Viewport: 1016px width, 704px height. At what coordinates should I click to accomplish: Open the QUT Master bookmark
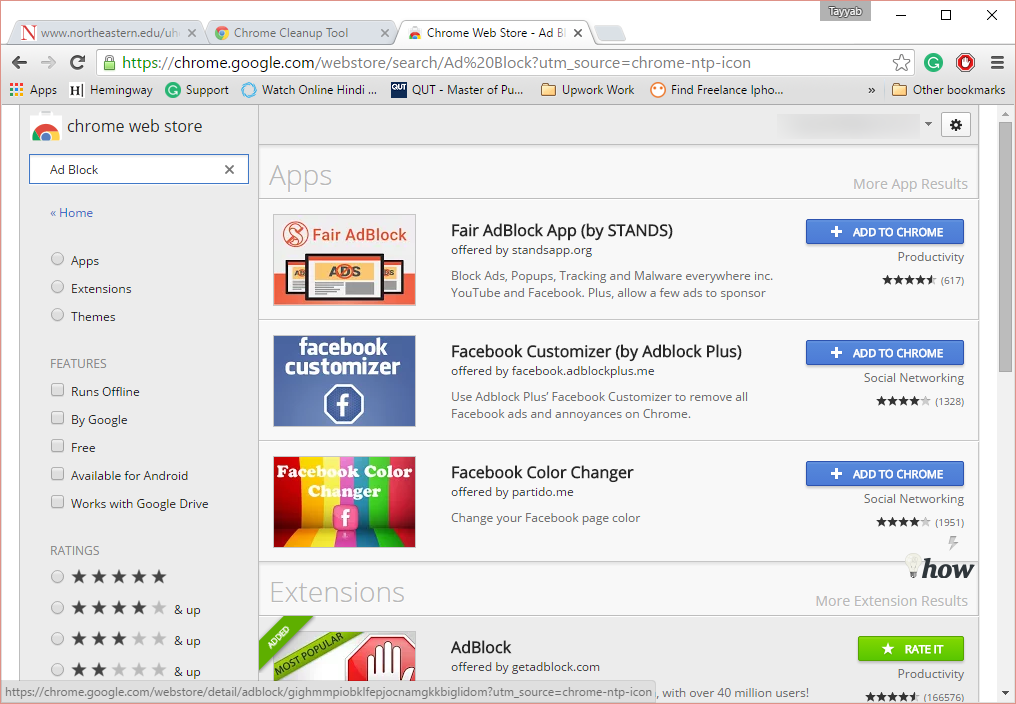pos(457,89)
